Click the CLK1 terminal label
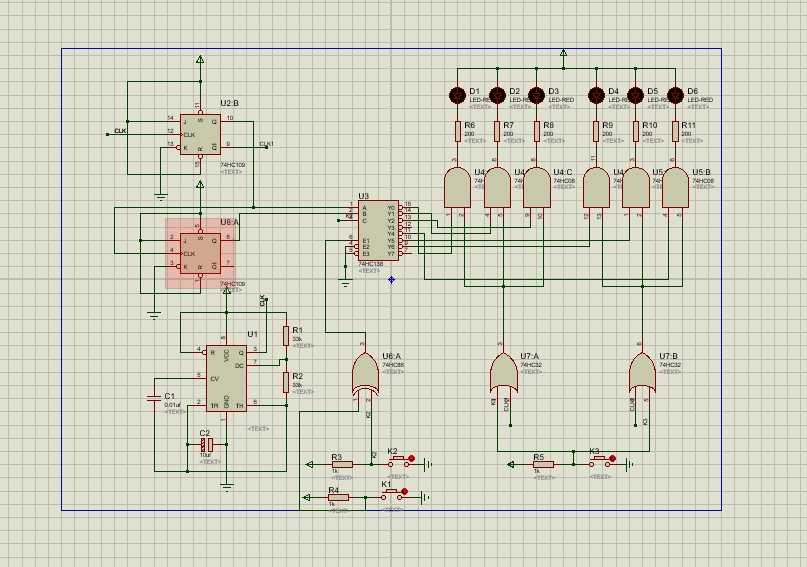 266,144
